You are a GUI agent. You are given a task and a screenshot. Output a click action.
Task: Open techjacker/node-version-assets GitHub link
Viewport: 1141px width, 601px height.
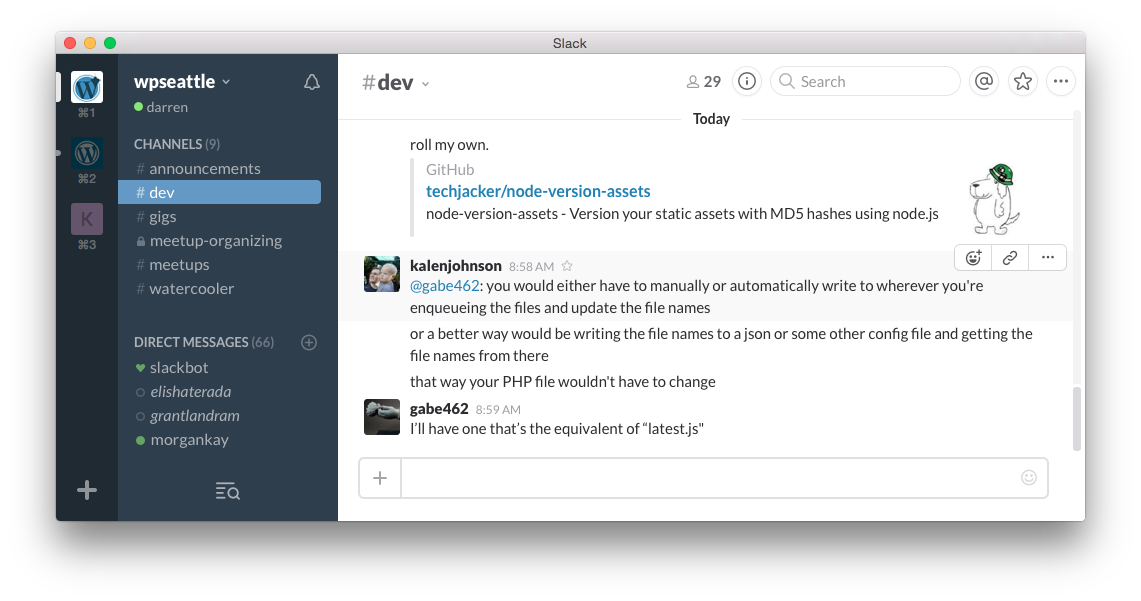538,191
